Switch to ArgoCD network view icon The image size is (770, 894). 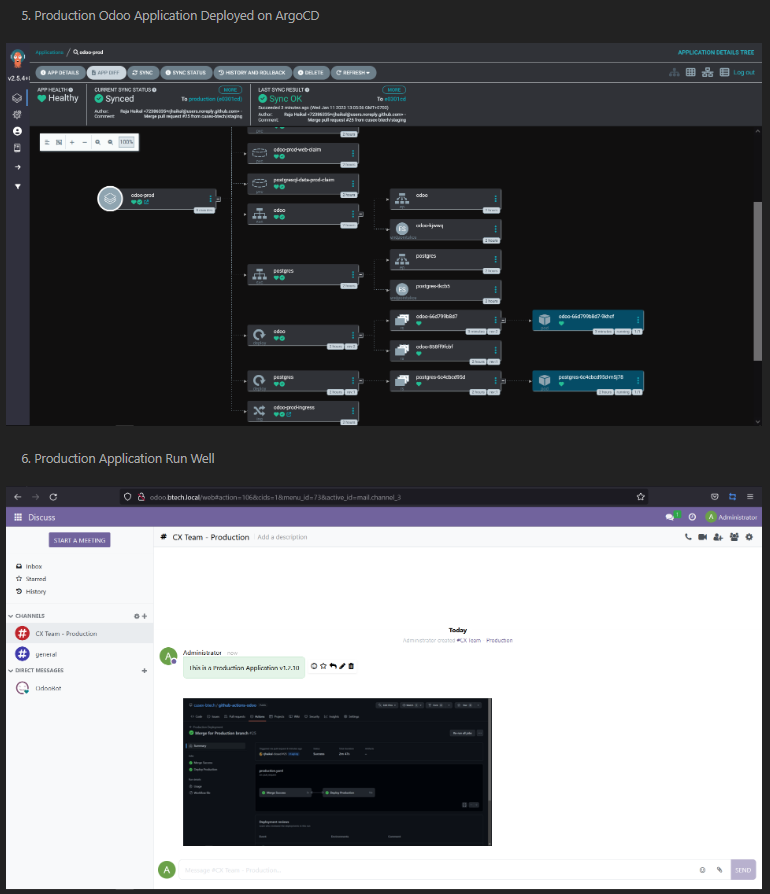(x=707, y=72)
